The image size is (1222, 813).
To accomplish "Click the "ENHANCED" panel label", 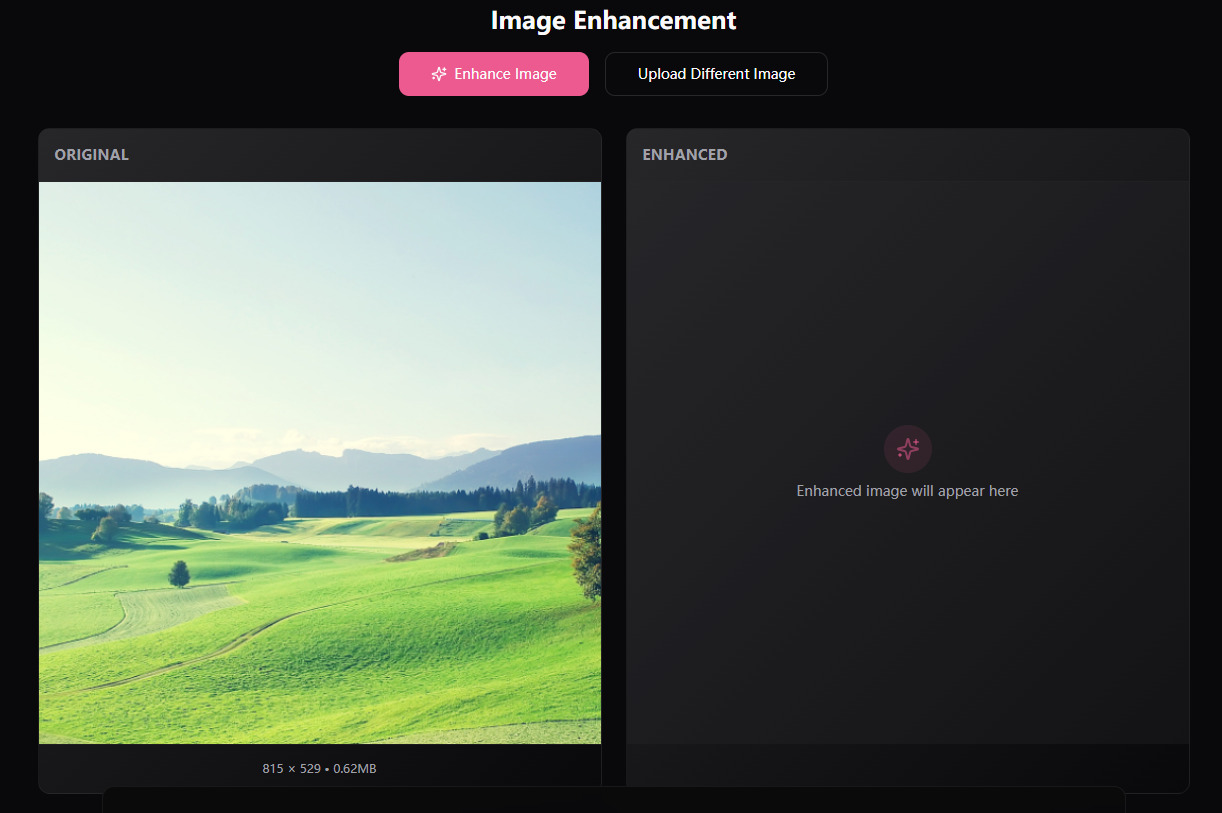I will point(685,155).
